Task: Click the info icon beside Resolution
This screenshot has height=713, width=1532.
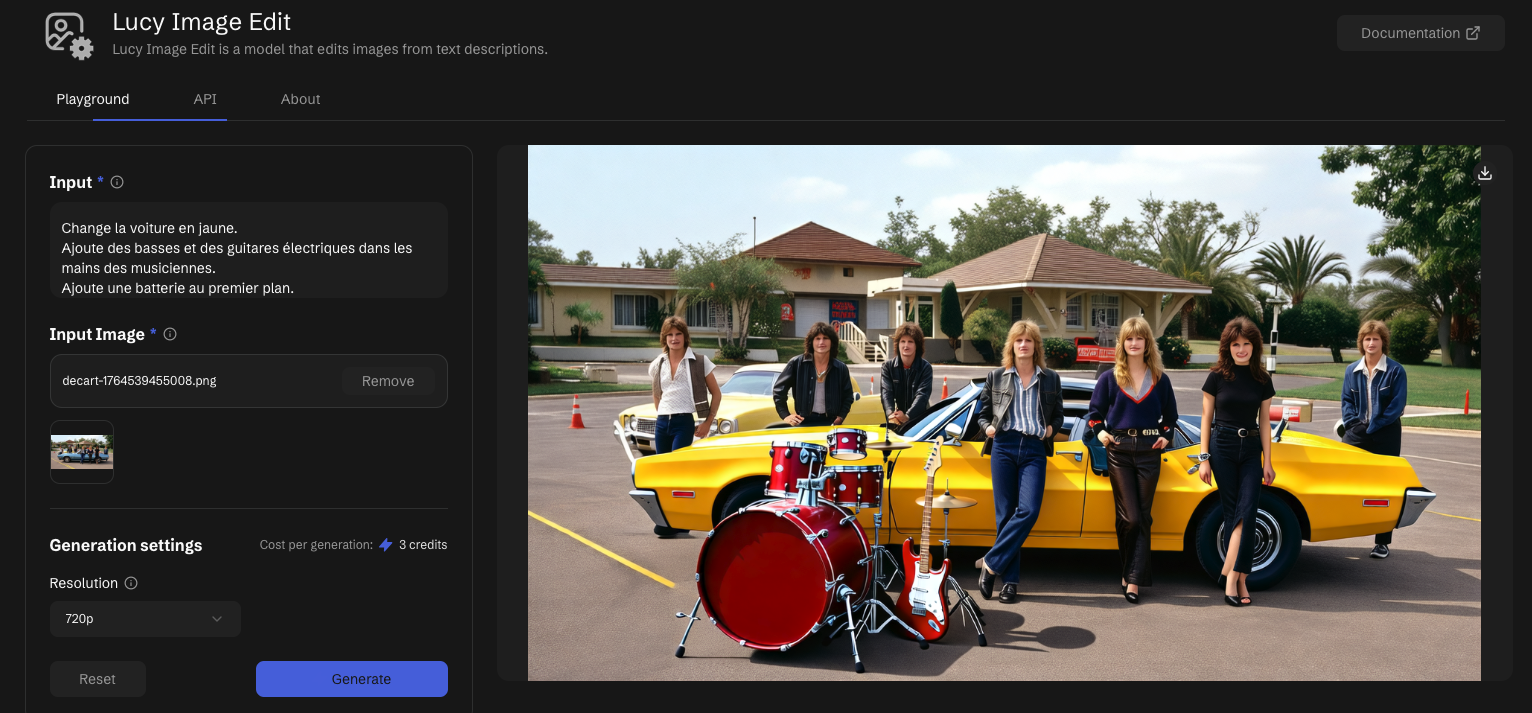Action: point(131,583)
